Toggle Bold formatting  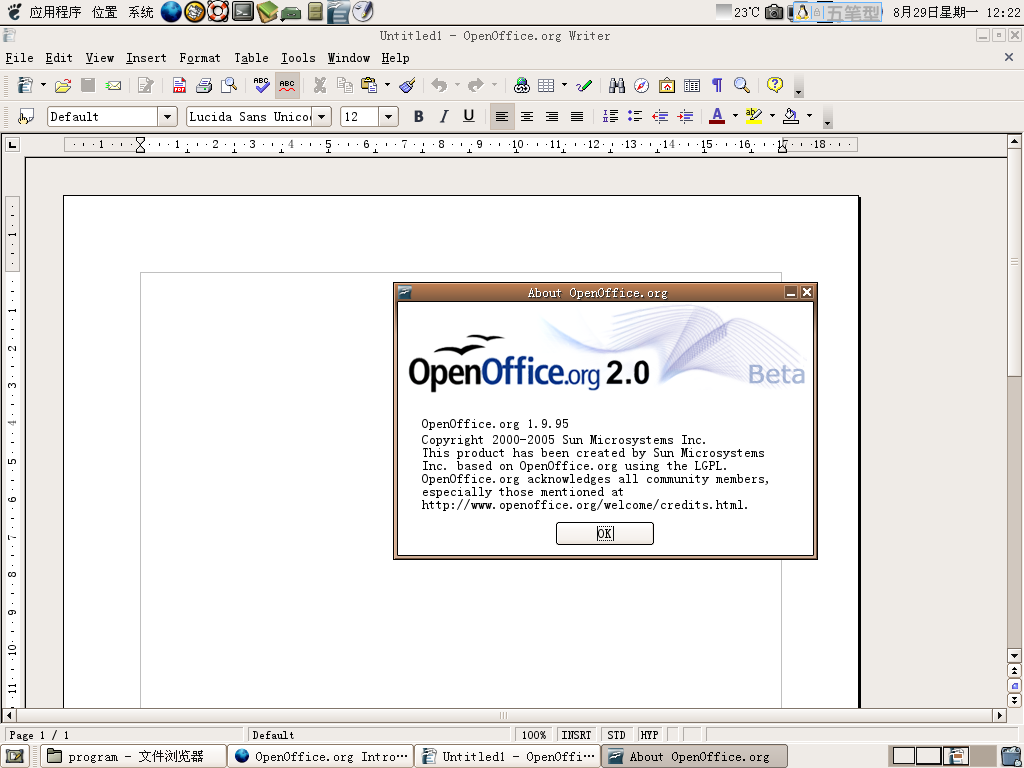coord(419,116)
